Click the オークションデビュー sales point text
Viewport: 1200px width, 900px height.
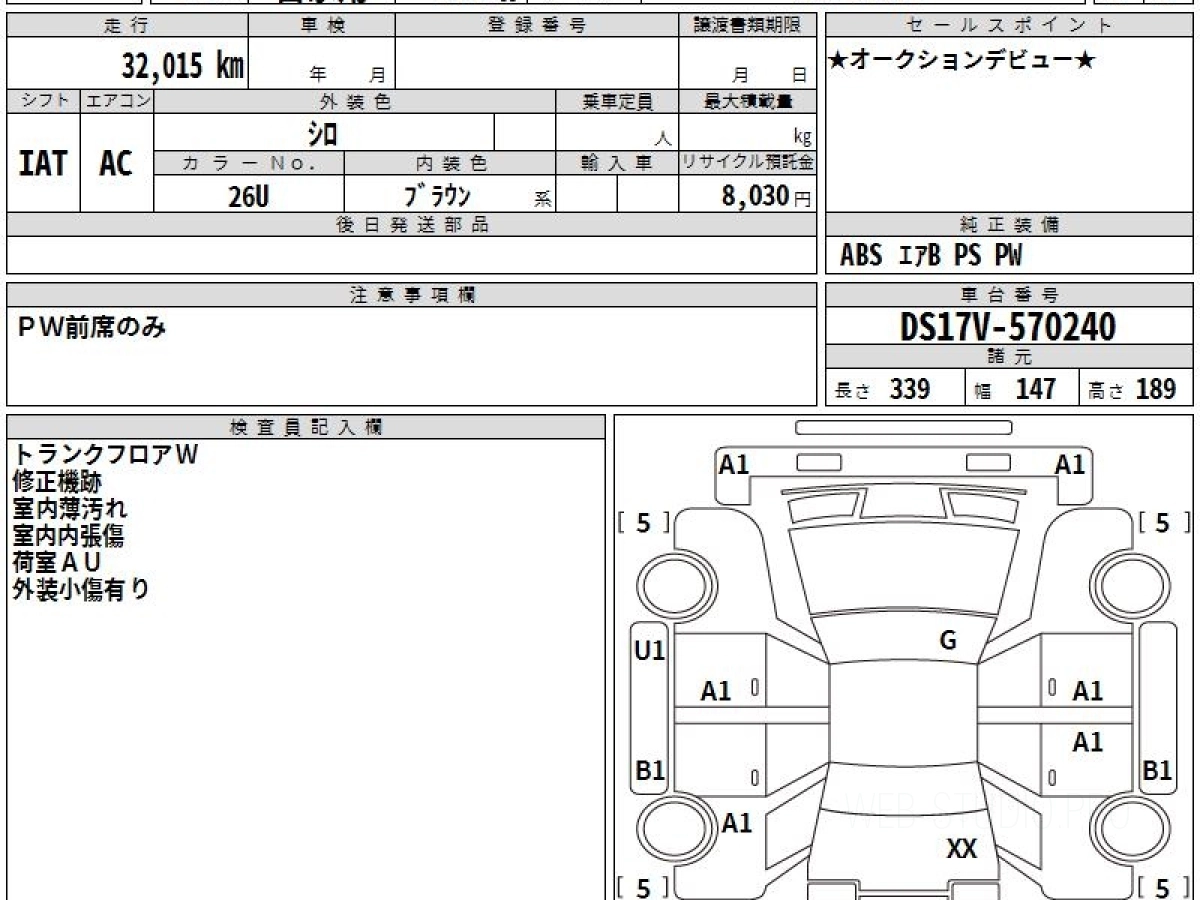[x=962, y=61]
